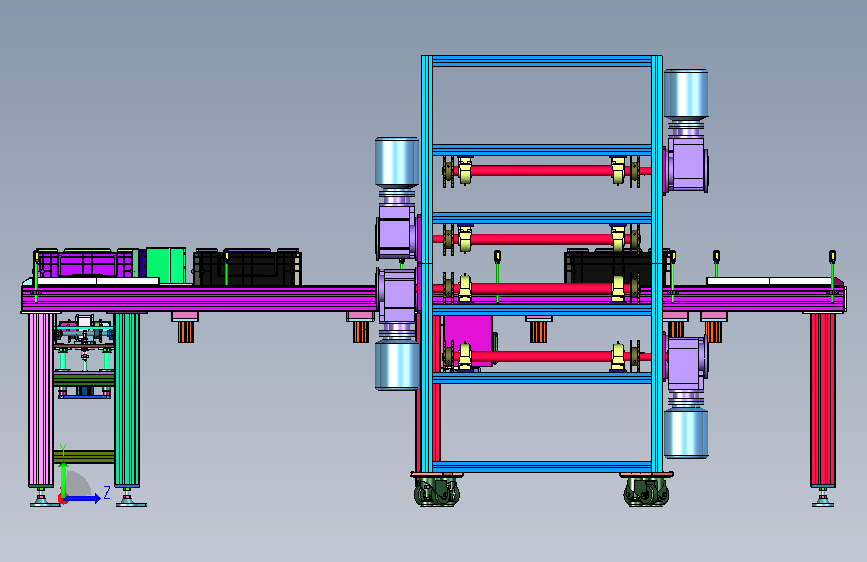The width and height of the screenshot is (867, 562).
Task: Select the purple gearbox at the top right
Action: pos(687,165)
